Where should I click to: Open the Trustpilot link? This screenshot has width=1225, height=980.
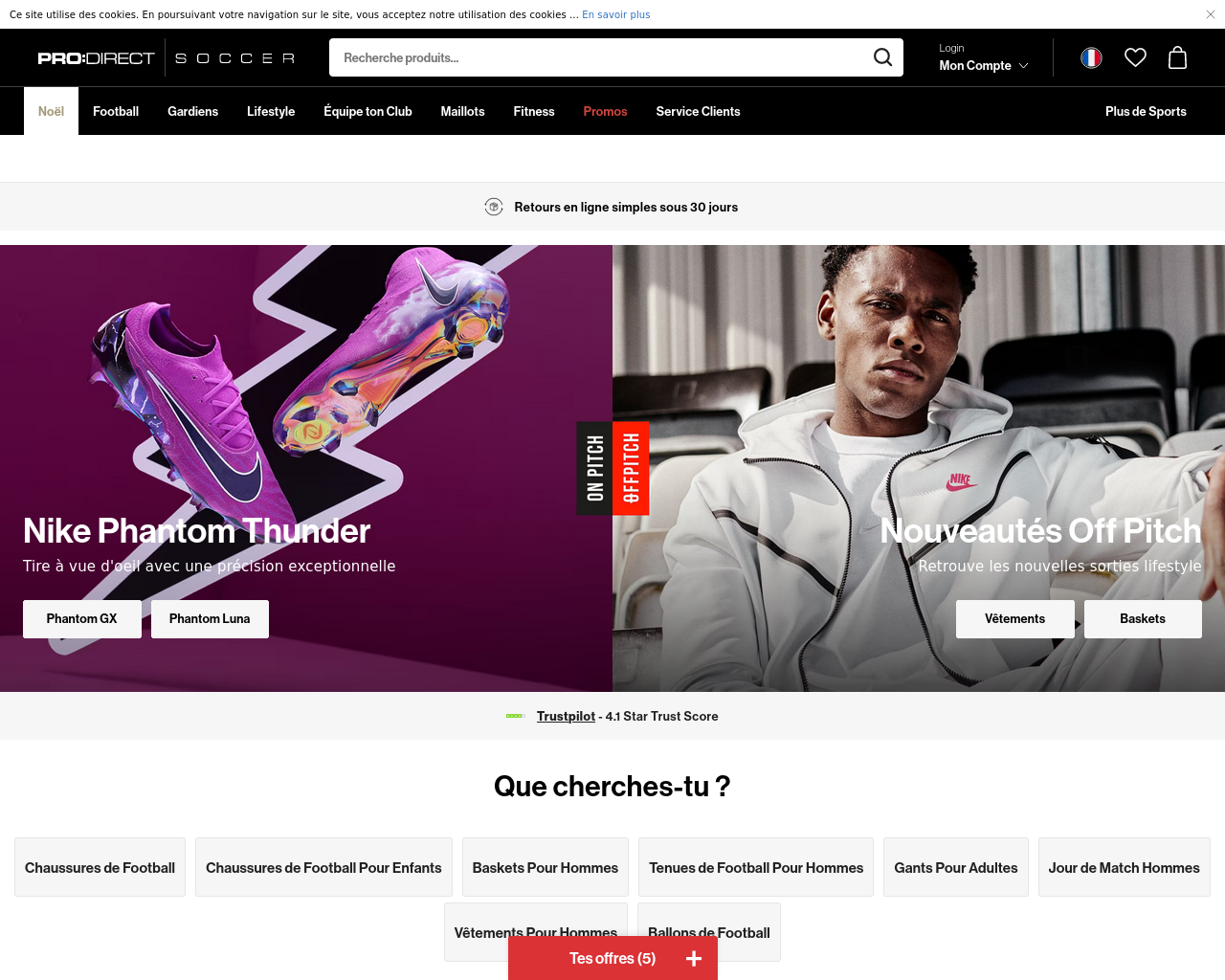pyautogui.click(x=566, y=716)
